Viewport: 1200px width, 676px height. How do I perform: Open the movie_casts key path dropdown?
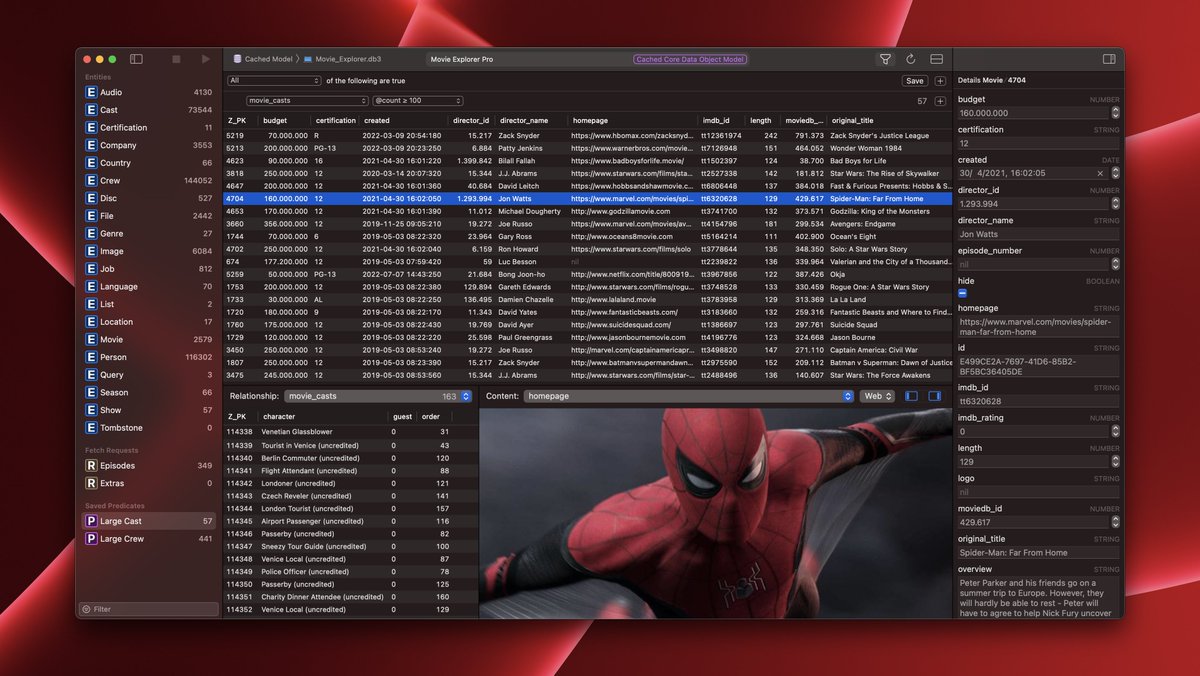[x=308, y=101]
